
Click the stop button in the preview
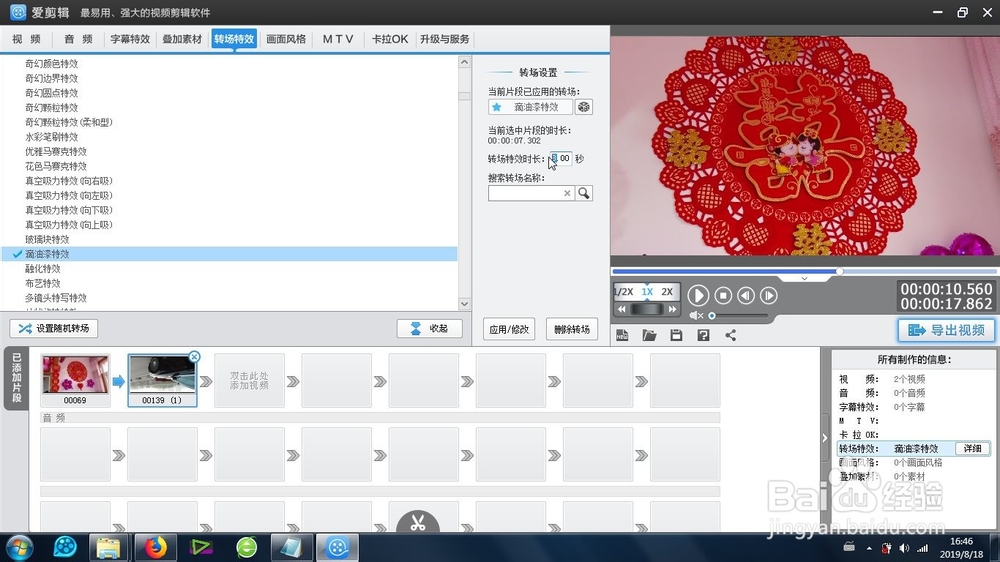point(723,295)
